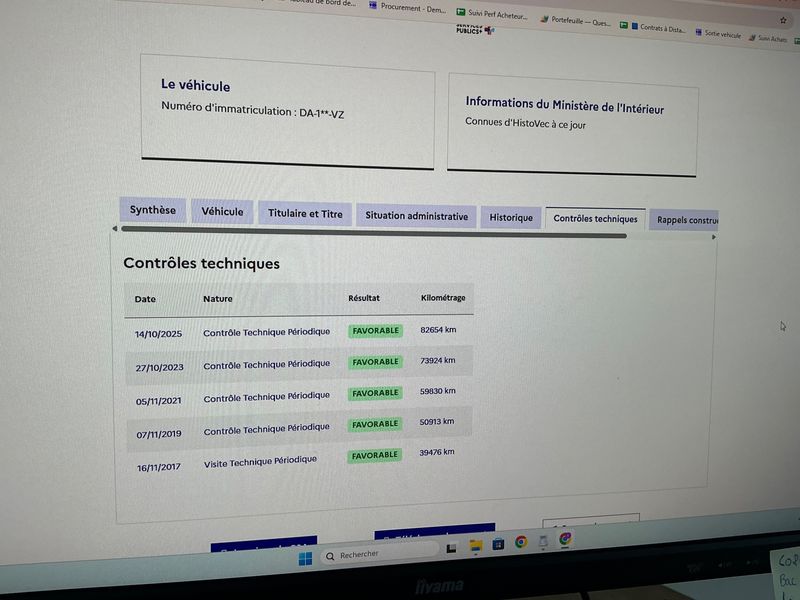Image resolution: width=800 pixels, height=600 pixels.
Task: Switch to the Historique tab
Action: coord(511,217)
